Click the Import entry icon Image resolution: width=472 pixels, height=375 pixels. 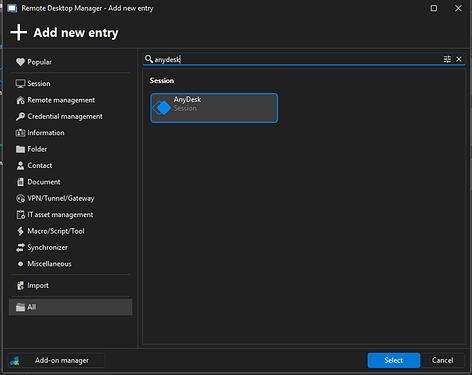click(20, 286)
